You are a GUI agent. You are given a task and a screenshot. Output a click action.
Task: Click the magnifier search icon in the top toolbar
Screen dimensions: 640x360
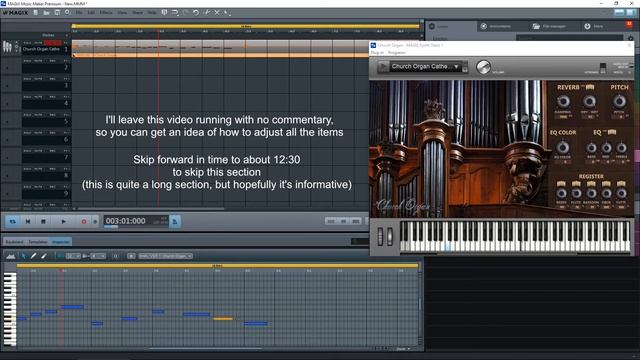pos(67,13)
